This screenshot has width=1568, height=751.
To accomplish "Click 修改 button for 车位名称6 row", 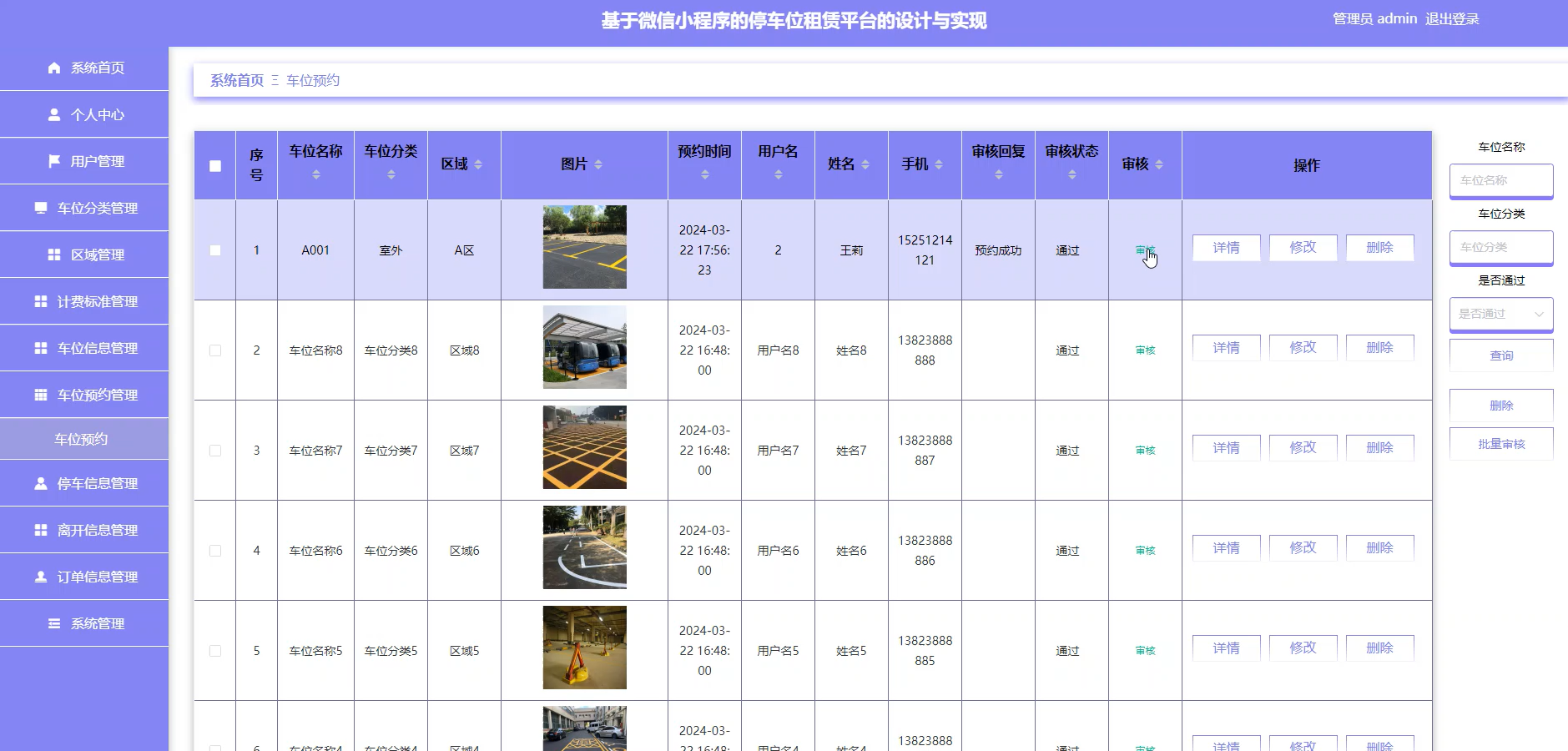I will pyautogui.click(x=1303, y=548).
